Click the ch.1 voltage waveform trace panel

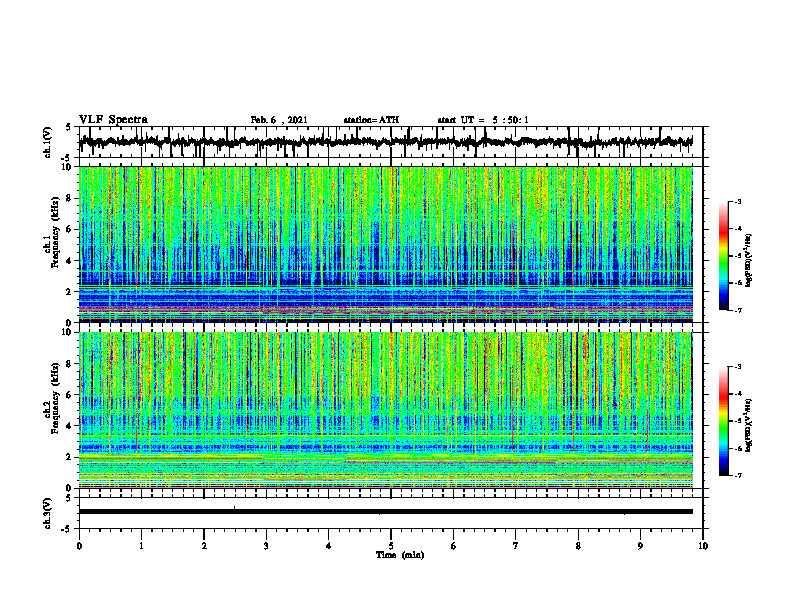tap(390, 142)
